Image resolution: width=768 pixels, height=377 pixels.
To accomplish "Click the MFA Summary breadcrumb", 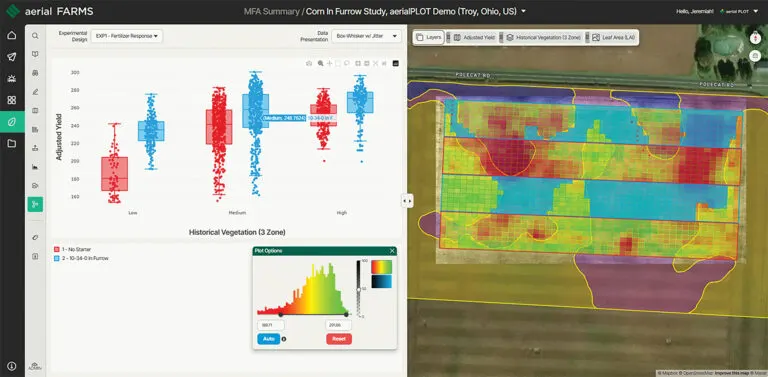I will 272,11.
